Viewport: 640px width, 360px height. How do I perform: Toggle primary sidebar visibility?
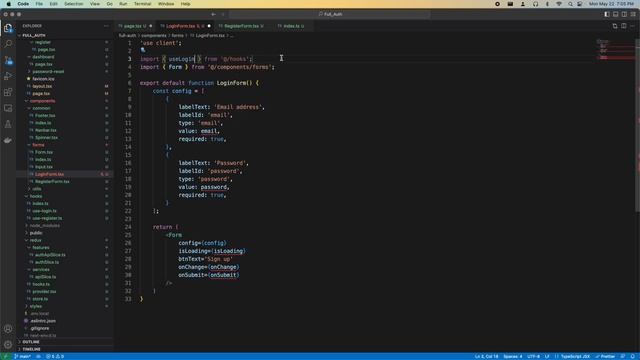(x=607, y=14)
